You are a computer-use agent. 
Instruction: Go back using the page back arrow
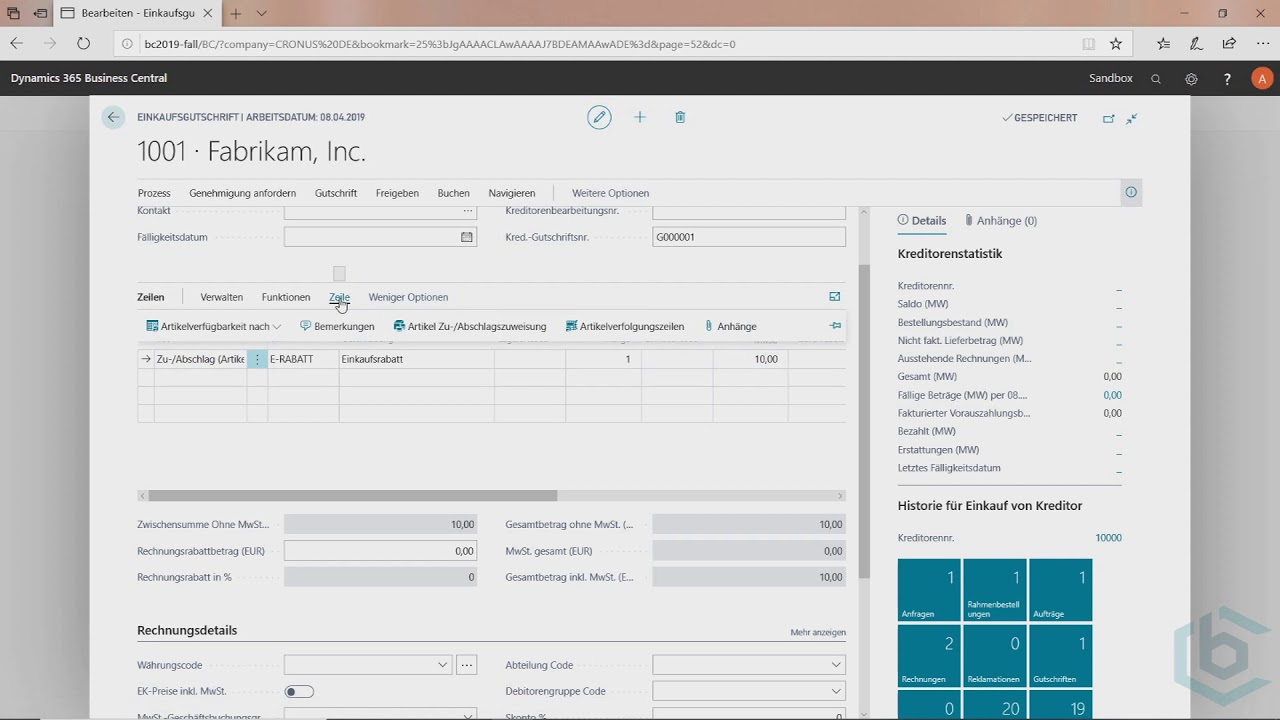point(113,117)
